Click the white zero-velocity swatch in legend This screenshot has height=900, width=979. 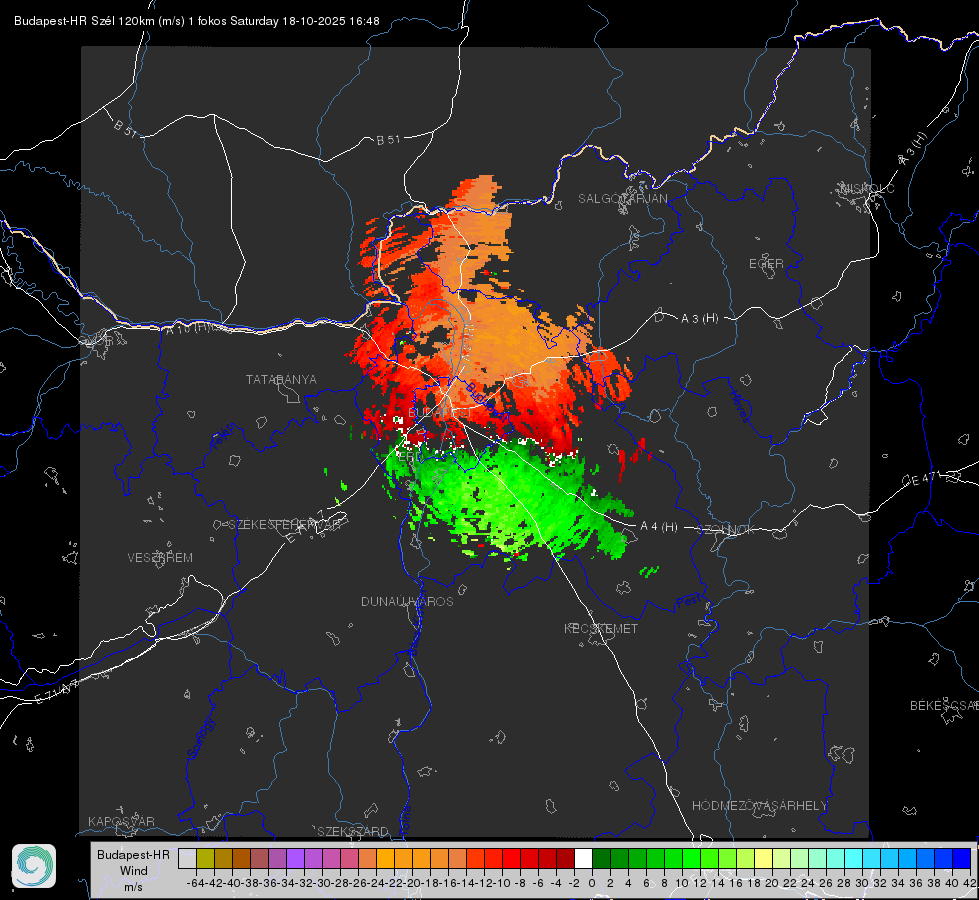[583, 858]
